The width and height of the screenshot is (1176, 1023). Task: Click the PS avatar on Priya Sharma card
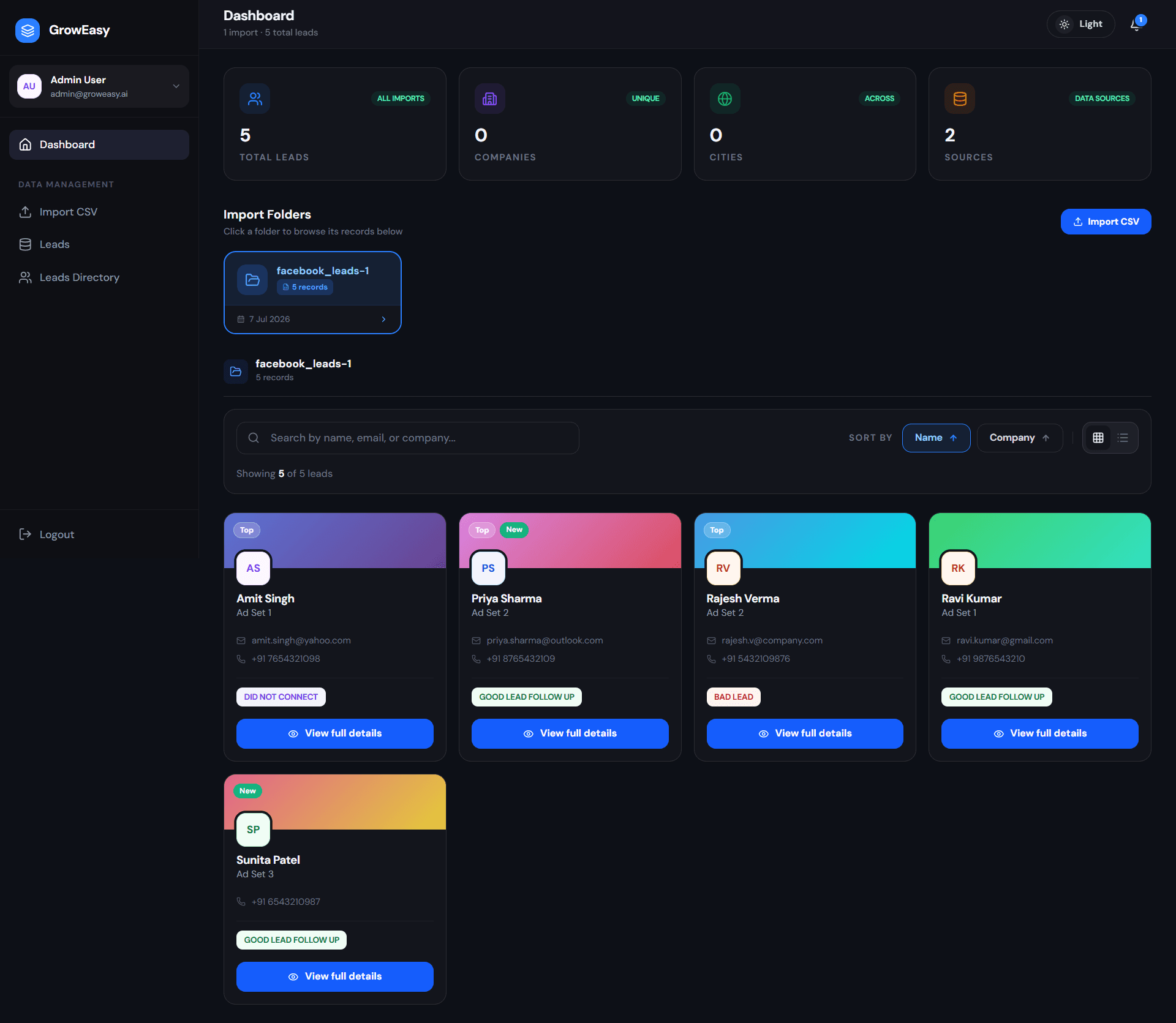click(x=488, y=568)
